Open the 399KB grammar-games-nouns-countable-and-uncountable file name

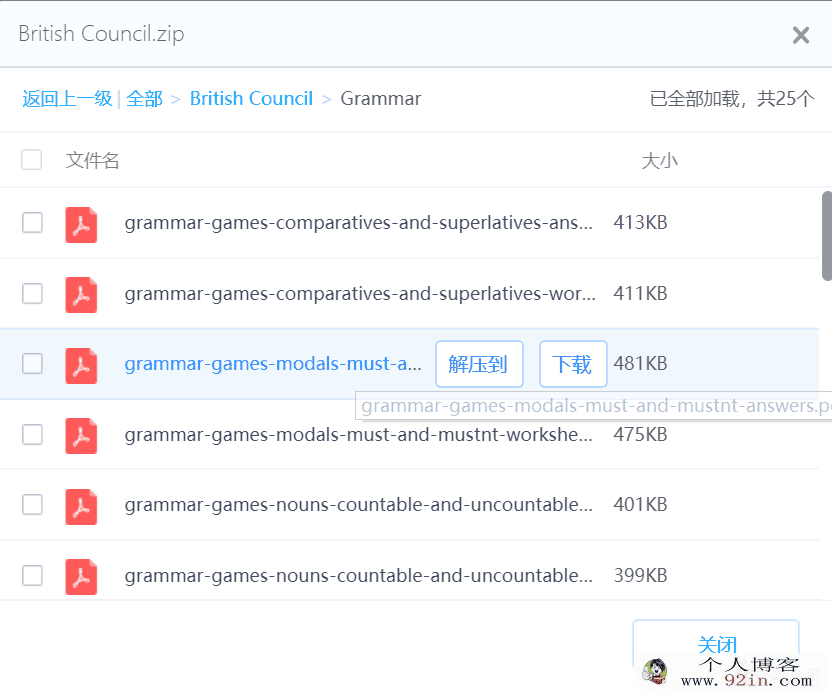coord(359,575)
